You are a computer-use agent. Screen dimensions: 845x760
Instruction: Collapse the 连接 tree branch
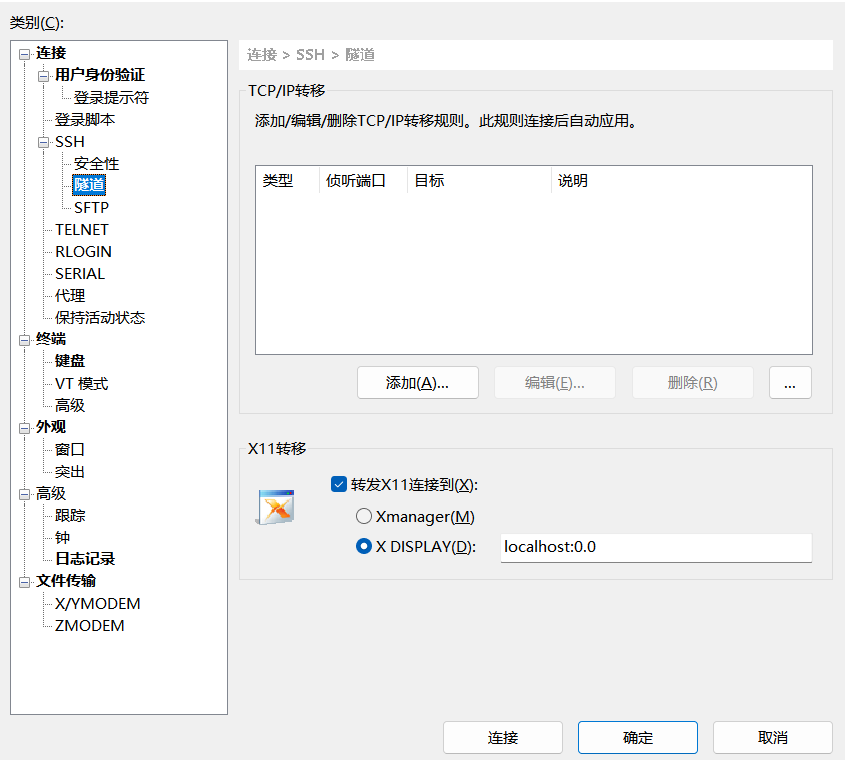23,53
